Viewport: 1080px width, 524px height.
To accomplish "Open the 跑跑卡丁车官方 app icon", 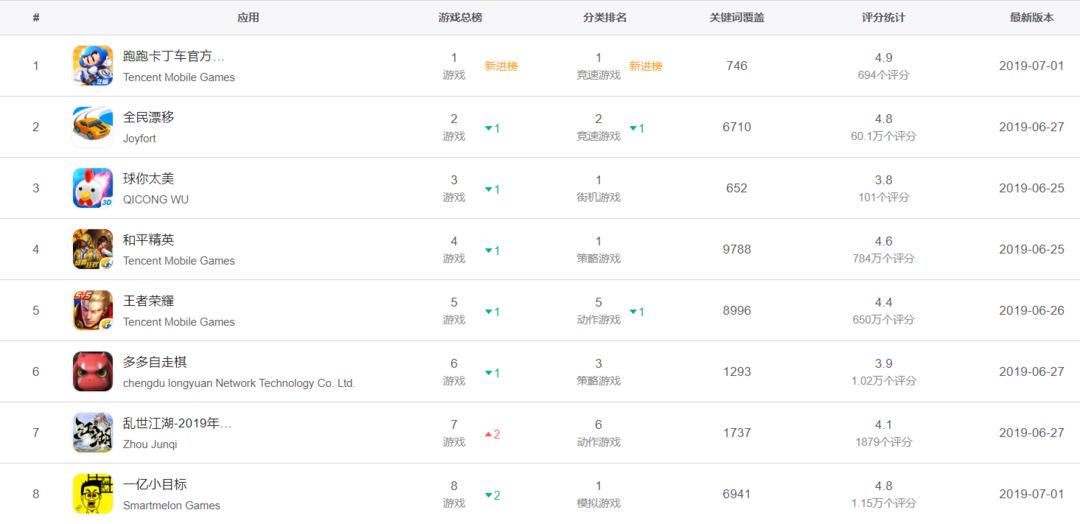I will pos(93,65).
